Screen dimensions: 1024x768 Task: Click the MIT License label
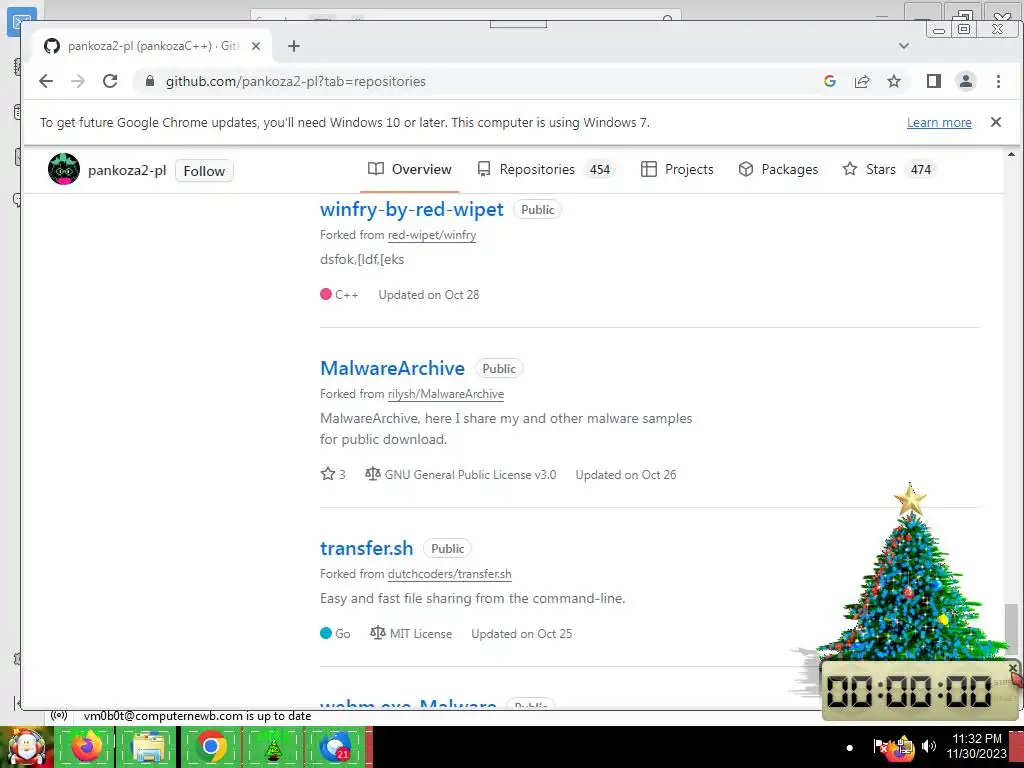click(421, 633)
